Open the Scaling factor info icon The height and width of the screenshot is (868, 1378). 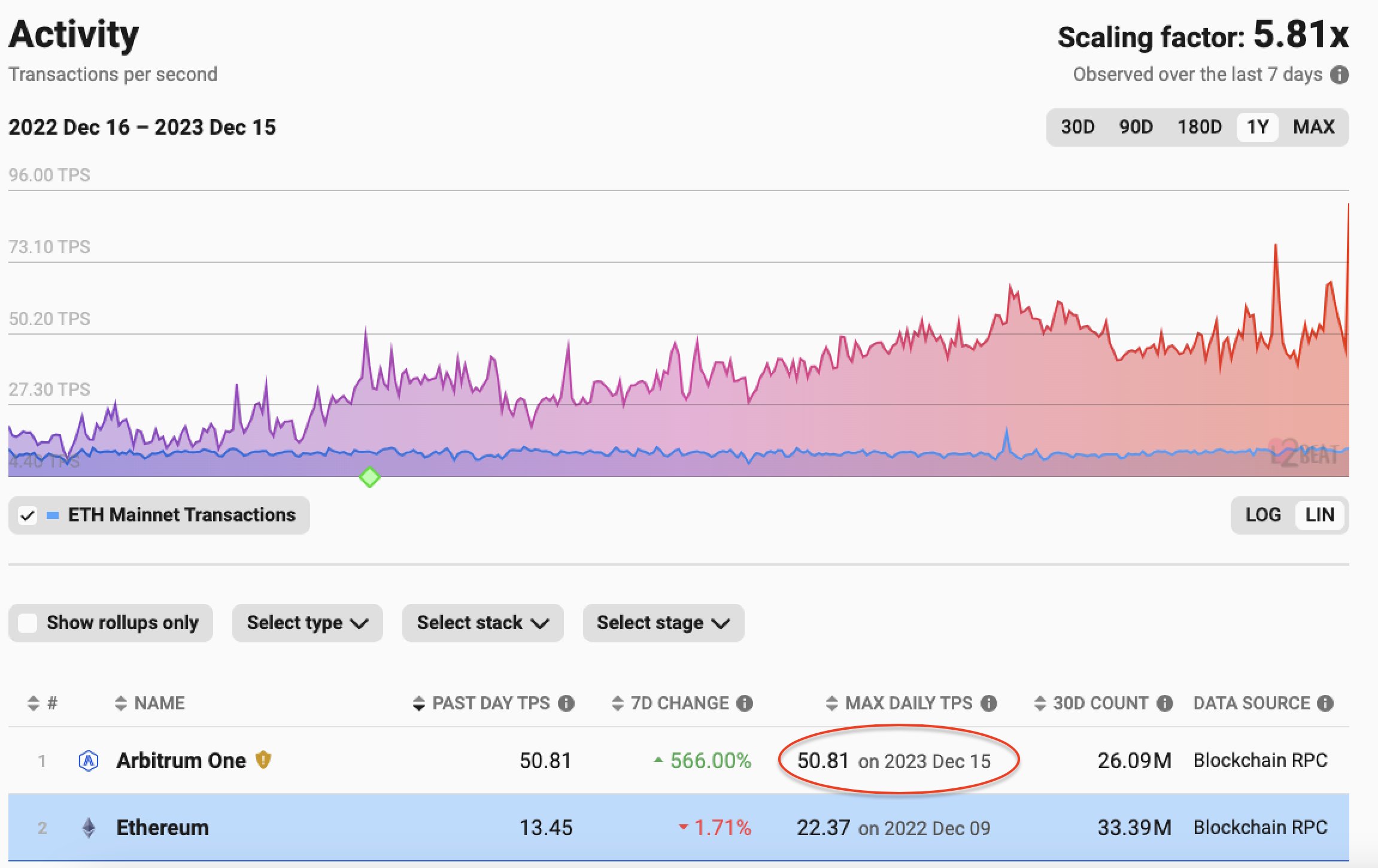pos(1340,75)
